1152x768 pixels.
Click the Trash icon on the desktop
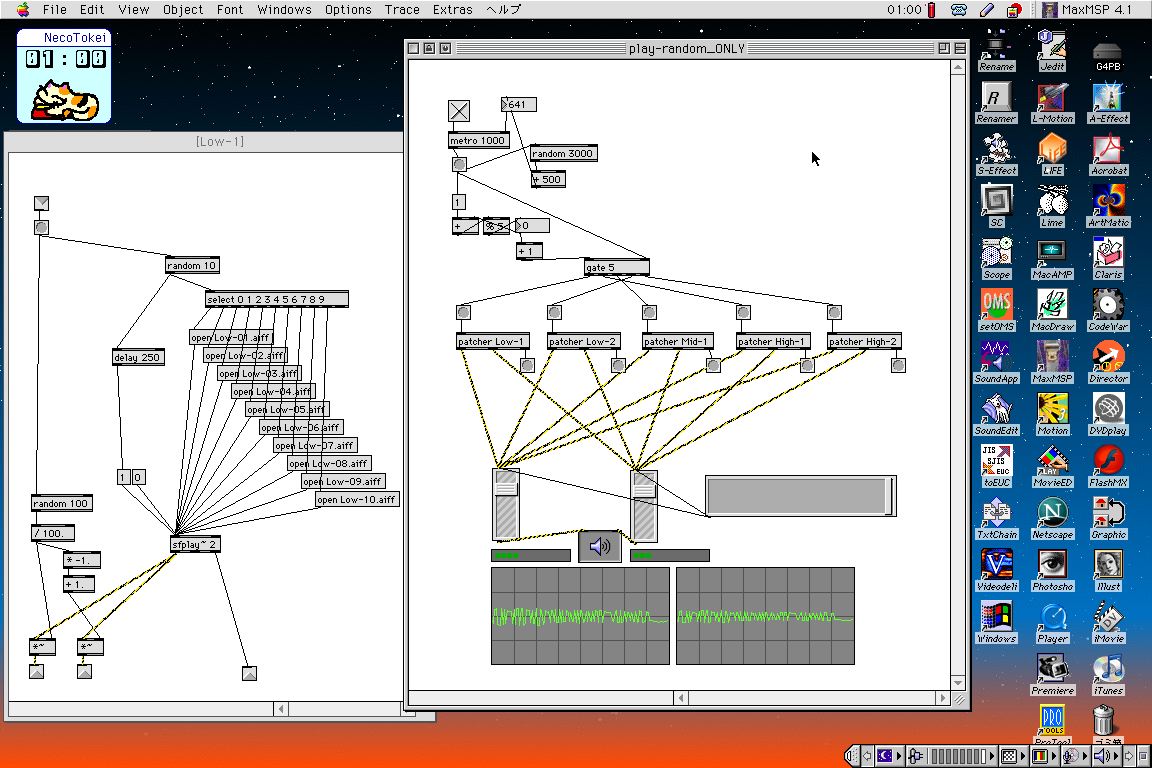(x=1104, y=724)
